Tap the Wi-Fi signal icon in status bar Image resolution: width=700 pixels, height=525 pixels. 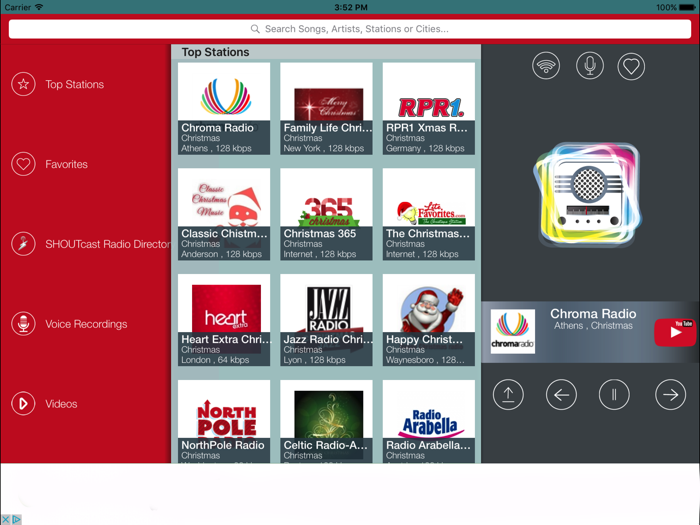(x=39, y=7)
